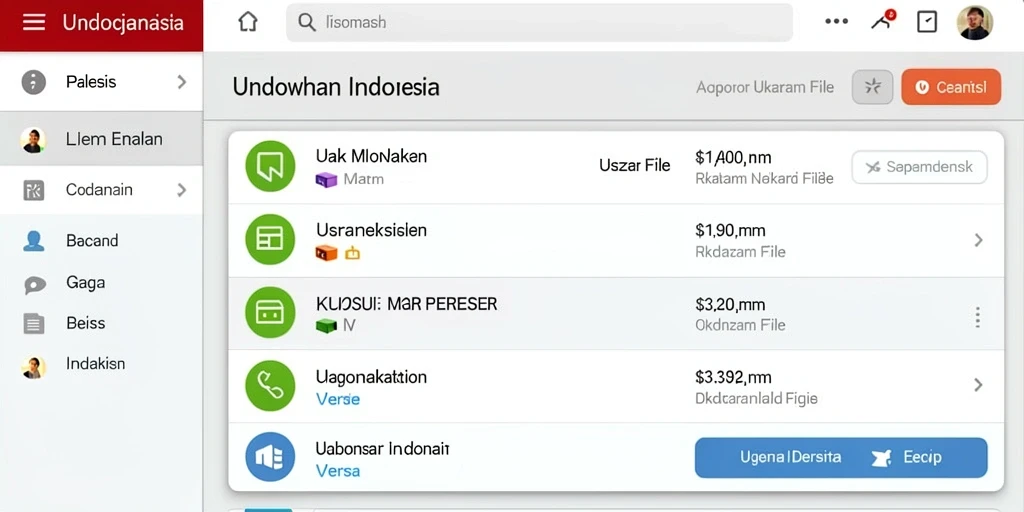Viewport: 1024px width, 512px height.
Task: Click the Uszar File label
Action: 635,165
